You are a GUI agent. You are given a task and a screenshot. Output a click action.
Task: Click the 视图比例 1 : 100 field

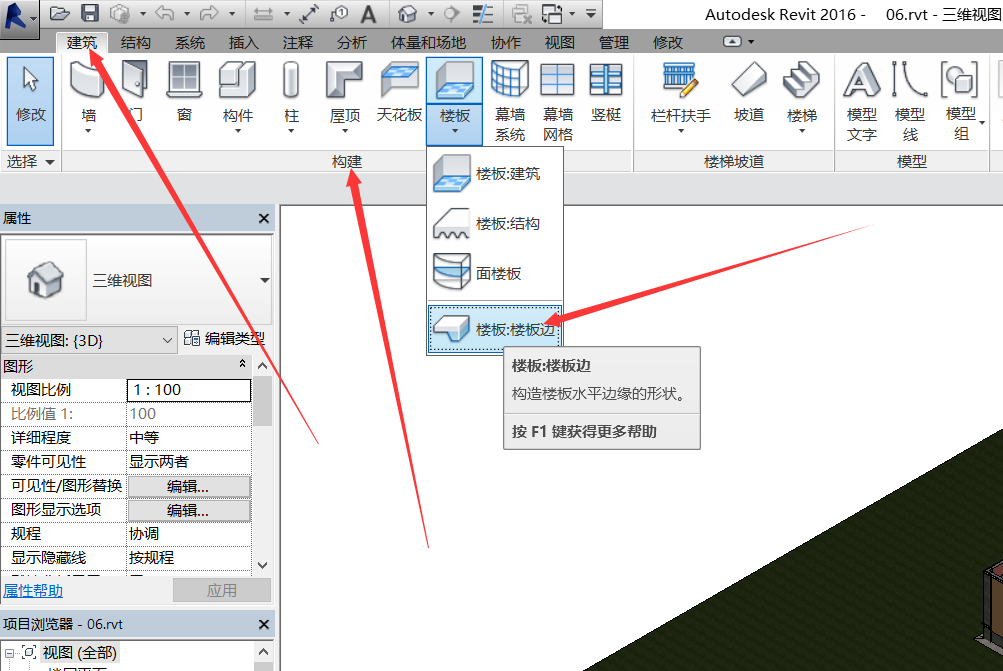pos(188,390)
